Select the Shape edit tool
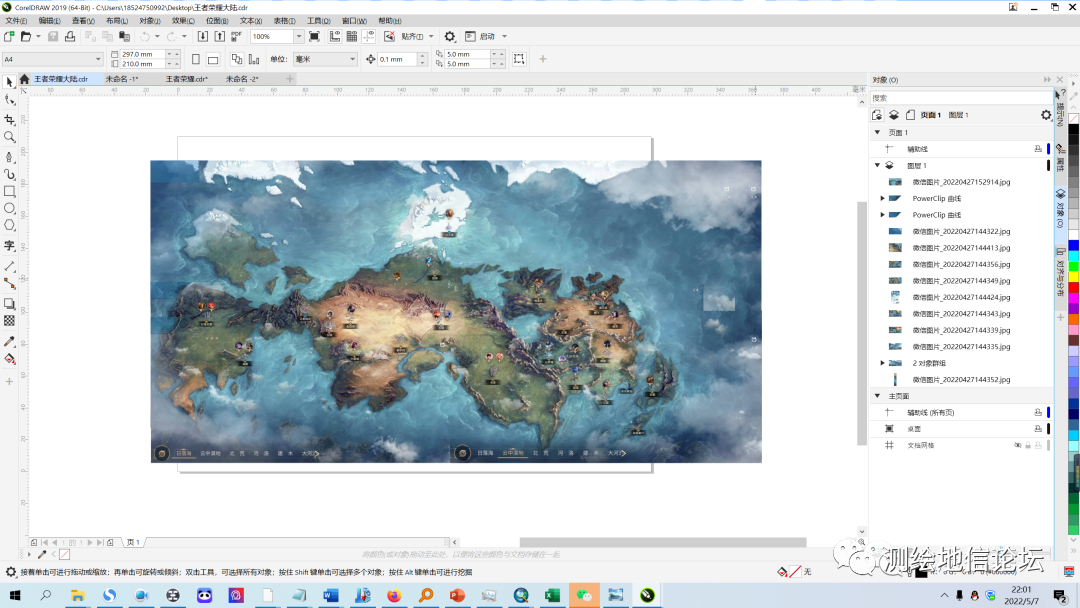This screenshot has height=608, width=1080. [10, 101]
